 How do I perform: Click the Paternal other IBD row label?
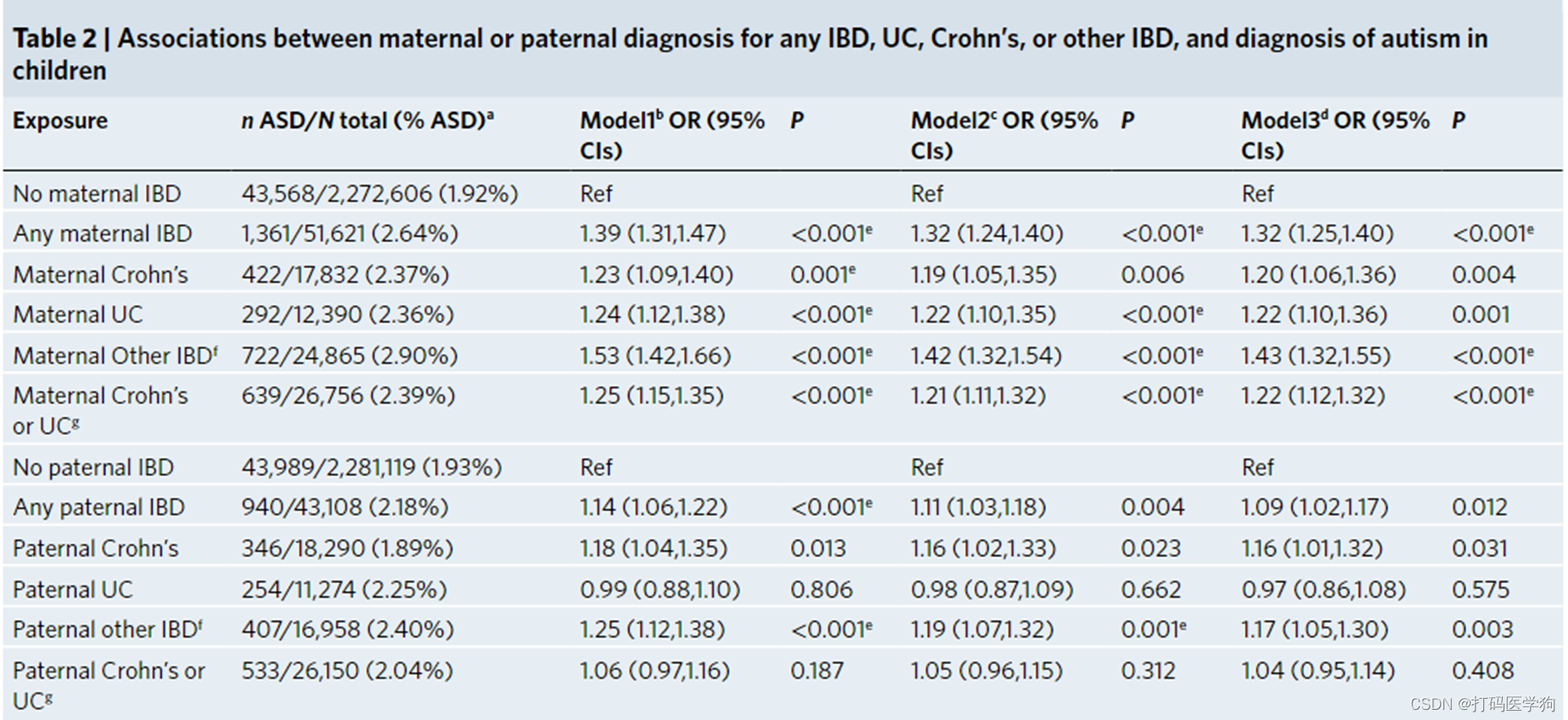[x=107, y=629]
